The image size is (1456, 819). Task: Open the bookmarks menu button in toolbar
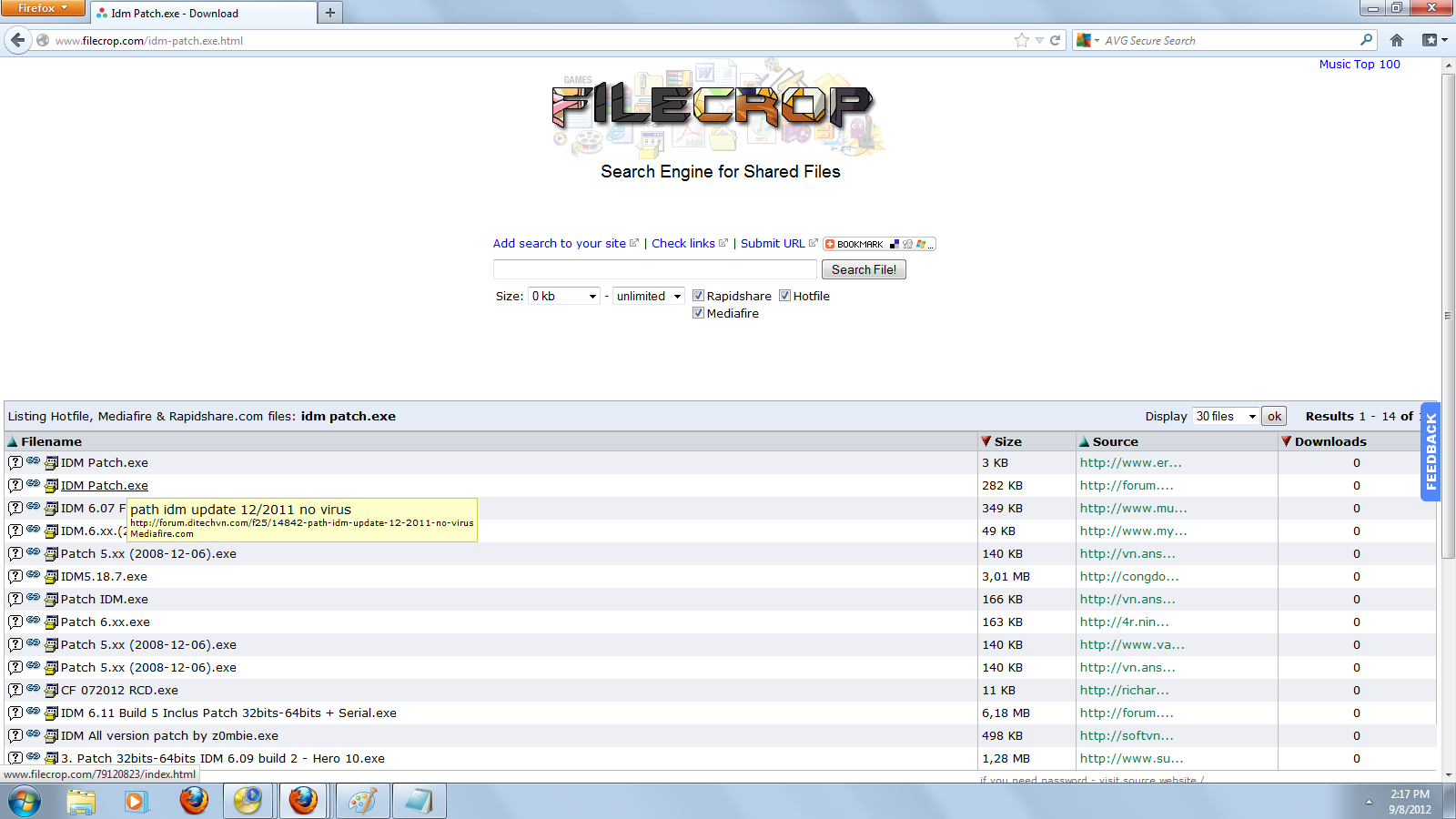tap(1434, 40)
